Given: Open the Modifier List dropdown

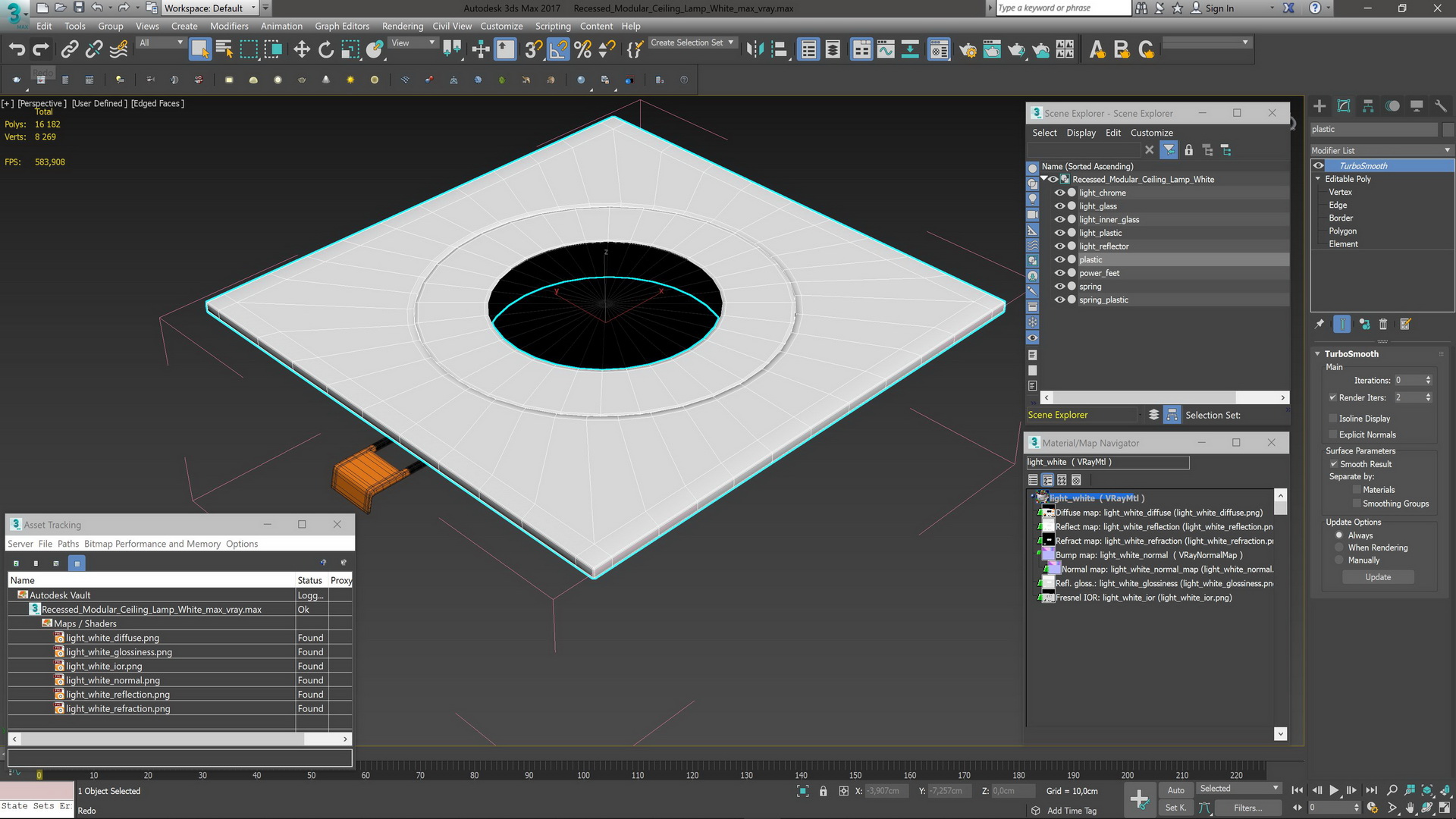Looking at the screenshot, I should (1382, 150).
